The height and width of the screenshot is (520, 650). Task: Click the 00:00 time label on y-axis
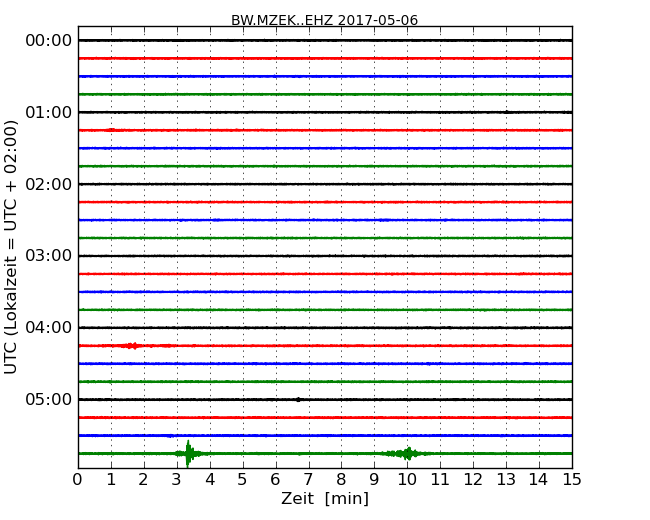(48, 40)
